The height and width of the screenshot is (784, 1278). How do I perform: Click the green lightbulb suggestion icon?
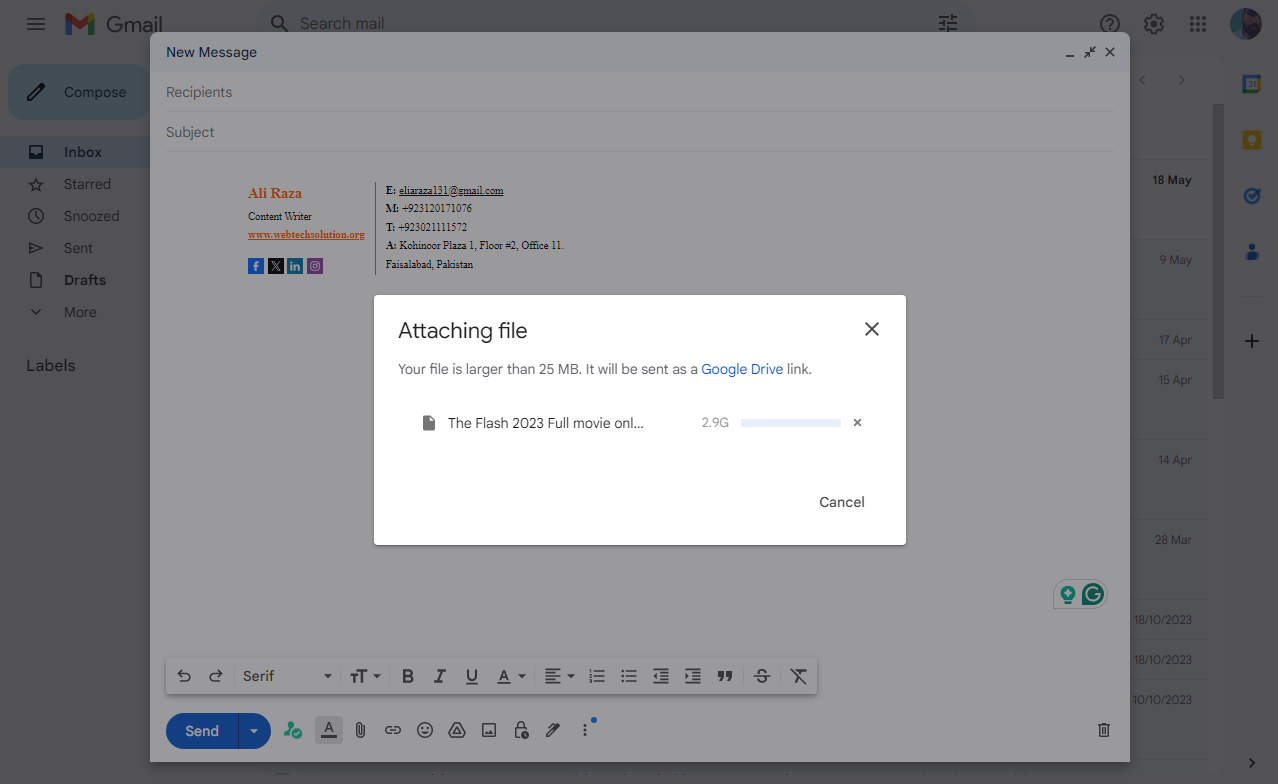(x=1068, y=594)
